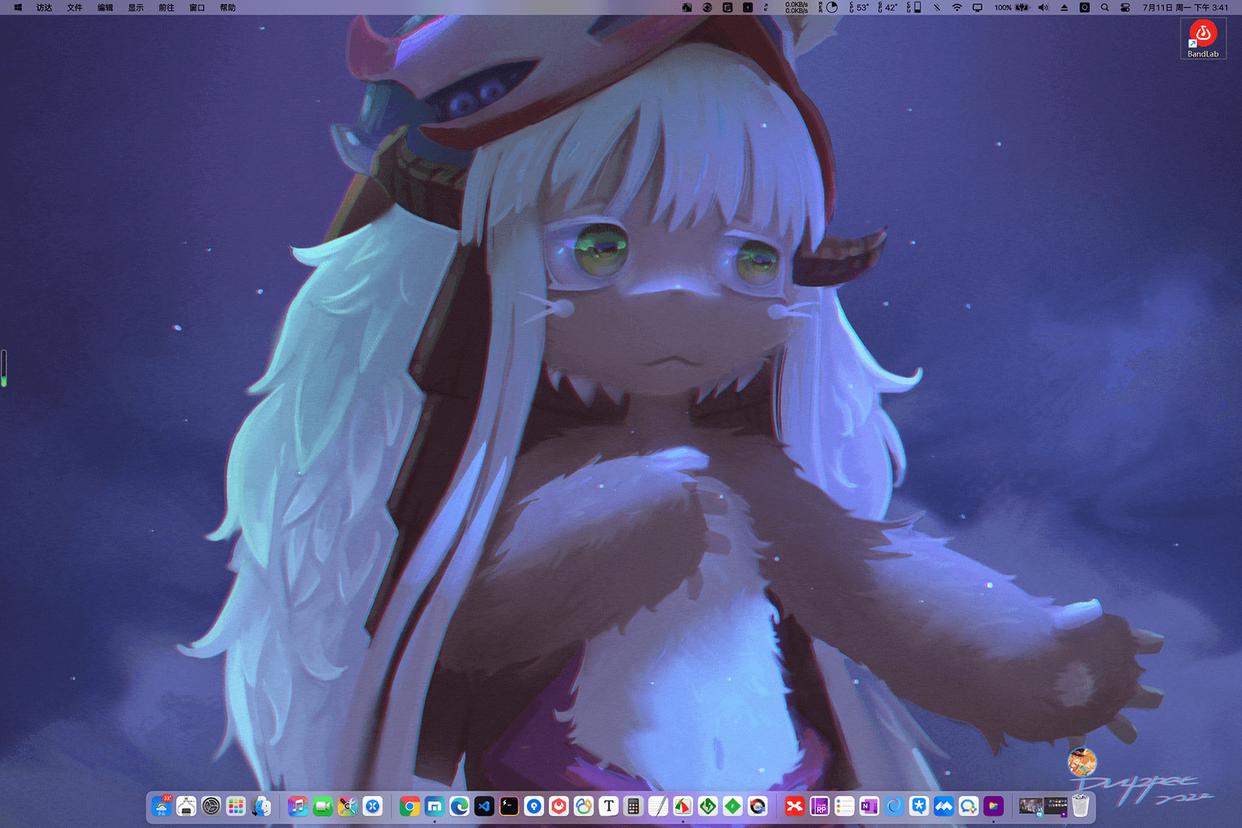1242x828 pixels.
Task: Open the 帮助 menu
Action: tap(228, 7)
